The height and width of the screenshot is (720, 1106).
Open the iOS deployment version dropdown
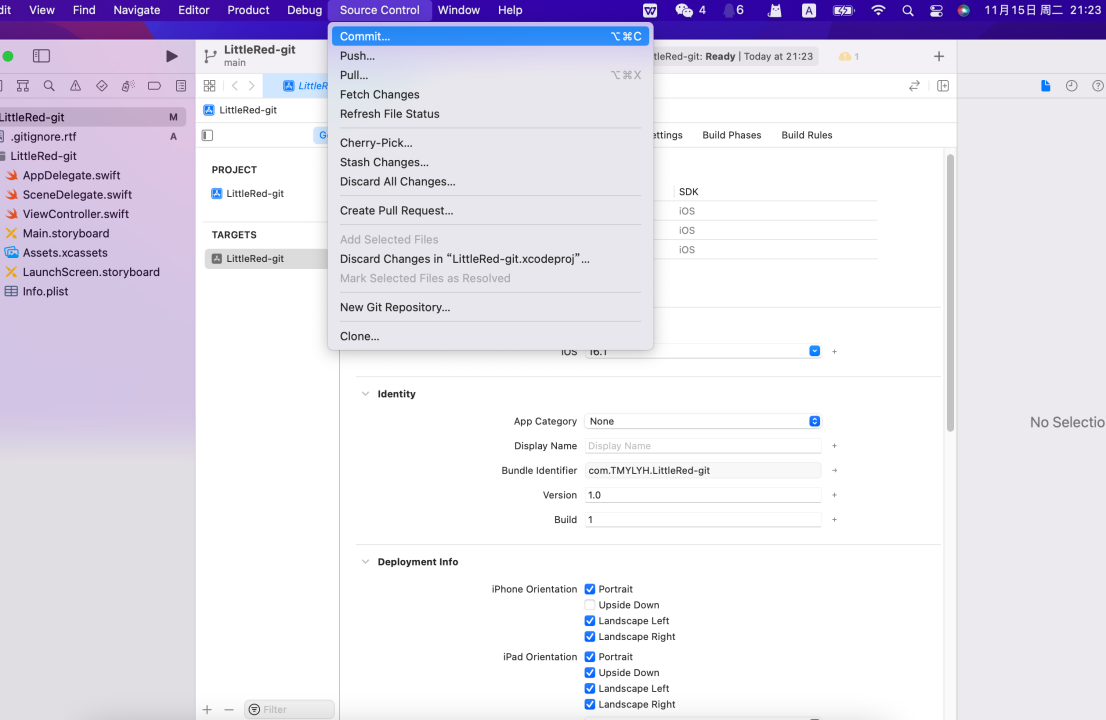(815, 351)
